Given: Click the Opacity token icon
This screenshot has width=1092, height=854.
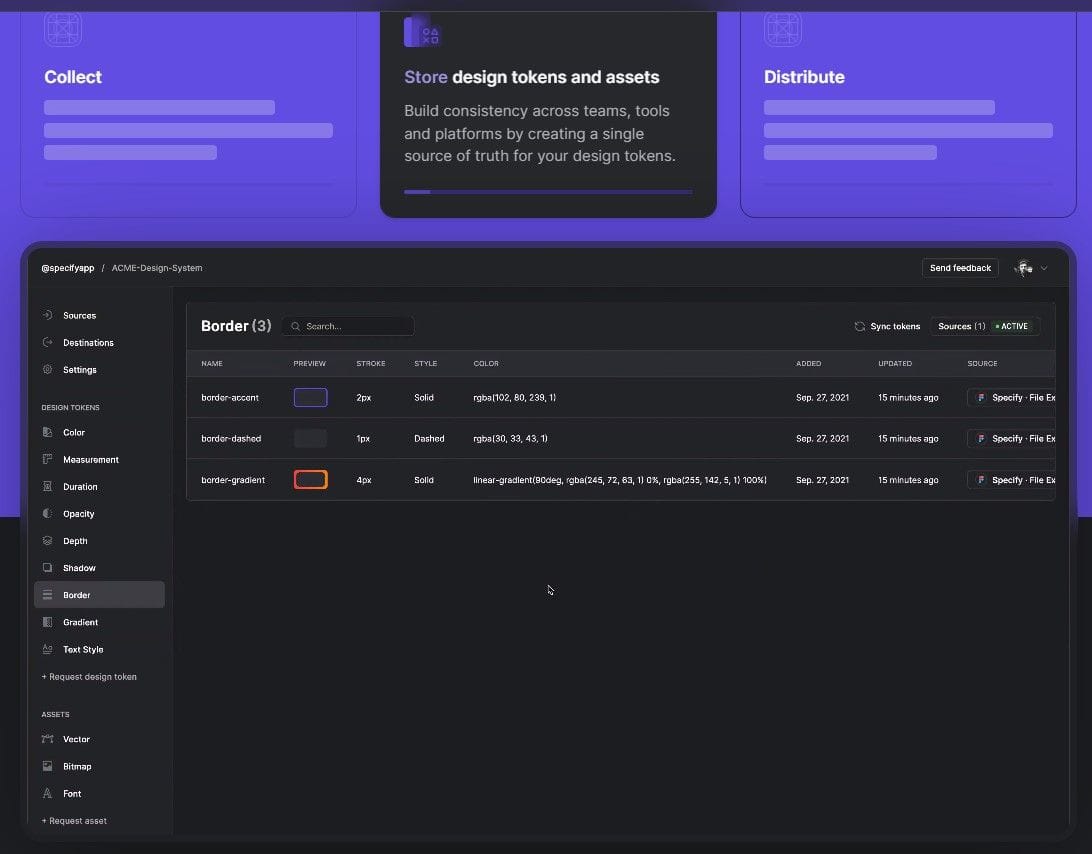Looking at the screenshot, I should tap(47, 513).
